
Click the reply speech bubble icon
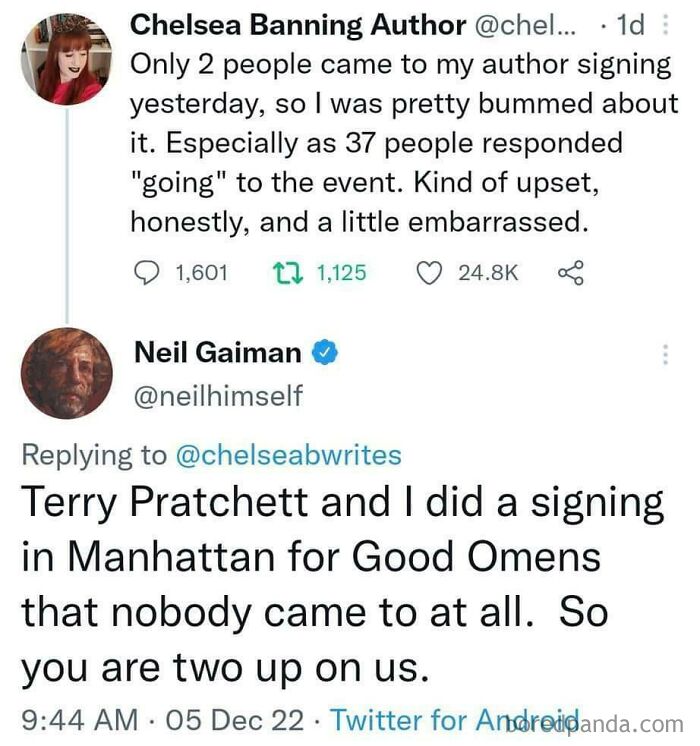tap(147, 273)
